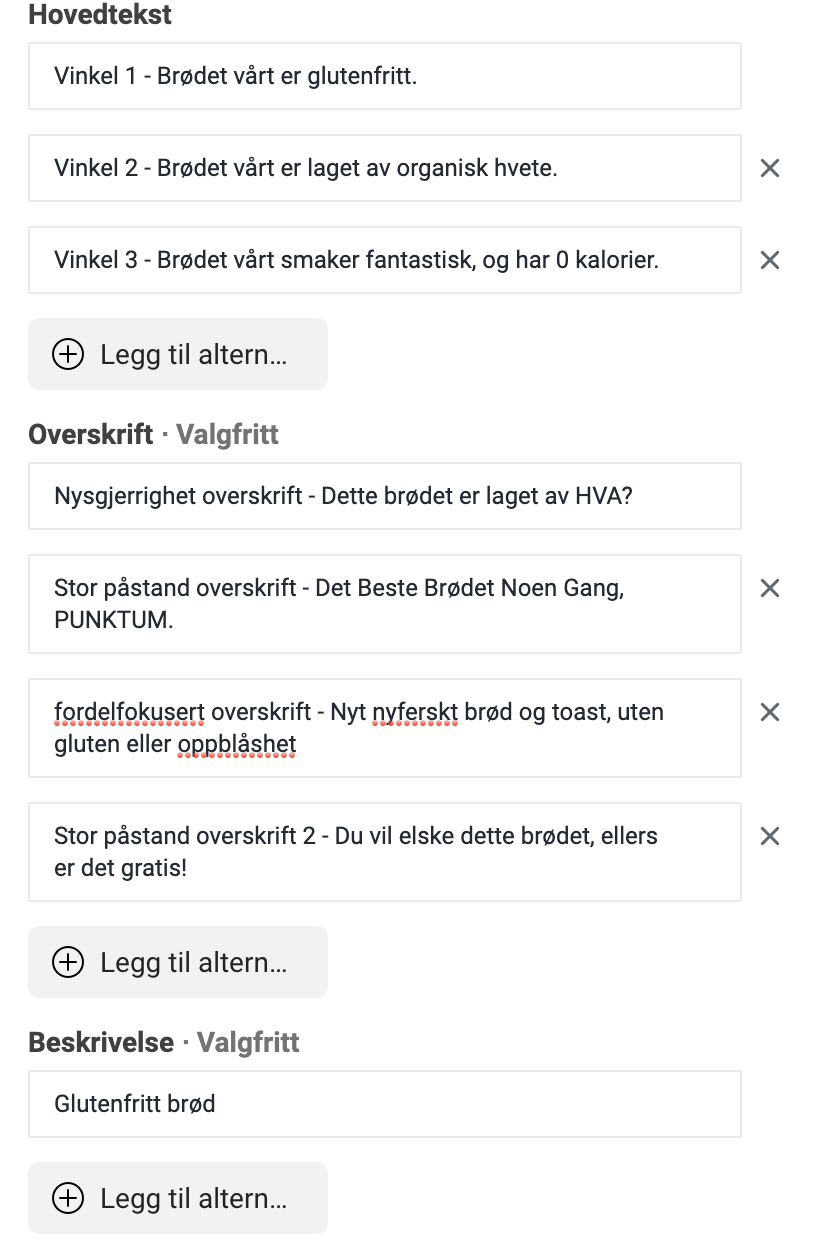Viewport: 820px width, 1248px height.
Task: Click plus icon under Hovedtekst section
Action: tap(68, 354)
